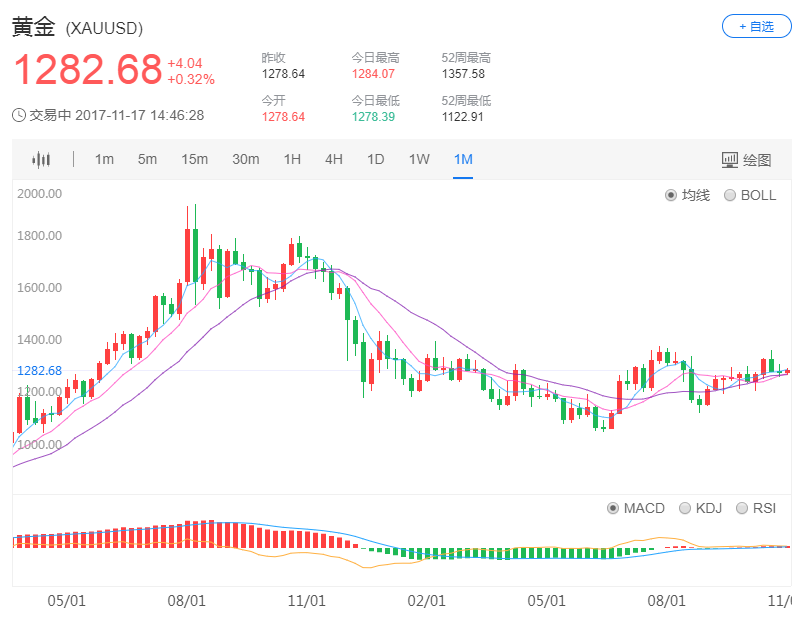Open the 15m interval view

pos(194,159)
